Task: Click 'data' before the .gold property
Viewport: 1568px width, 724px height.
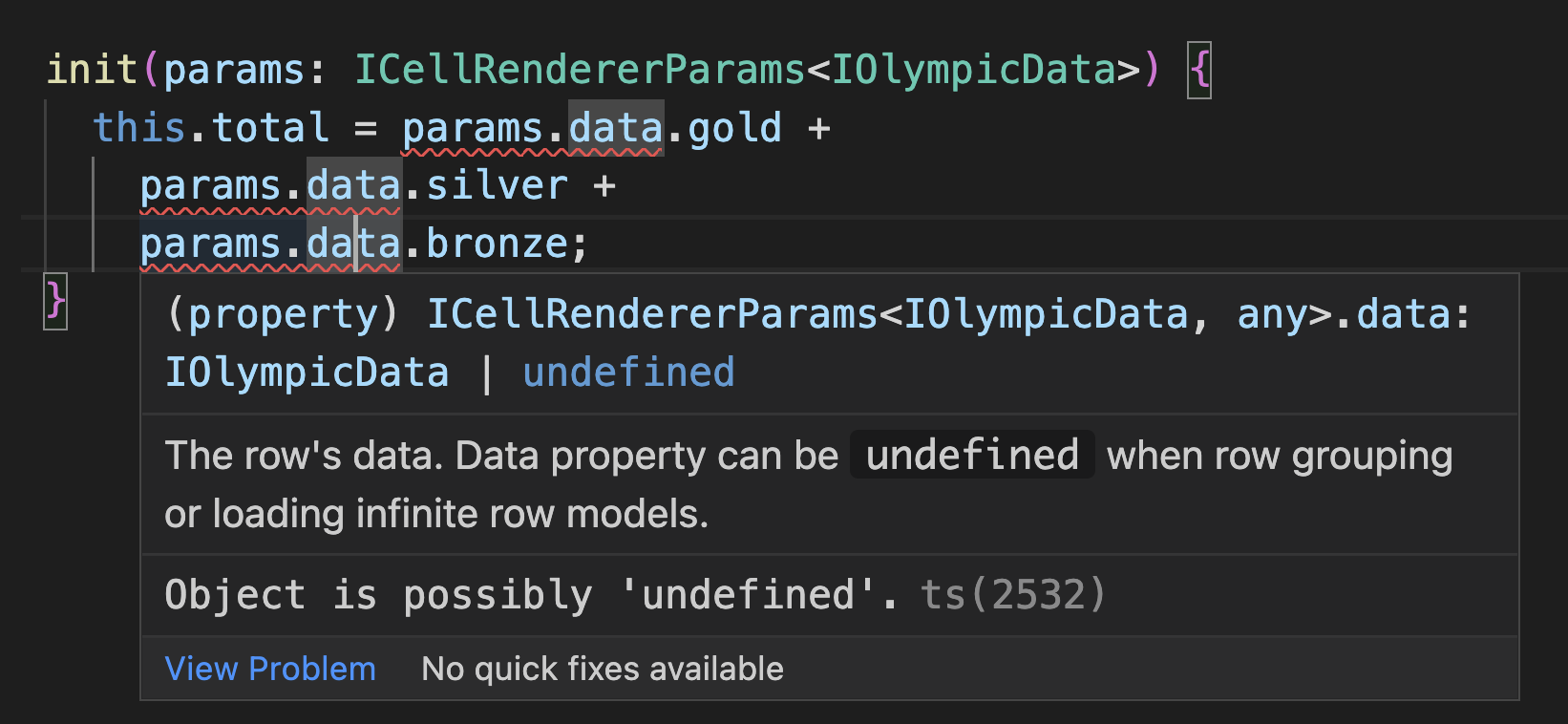Action: tap(616, 127)
